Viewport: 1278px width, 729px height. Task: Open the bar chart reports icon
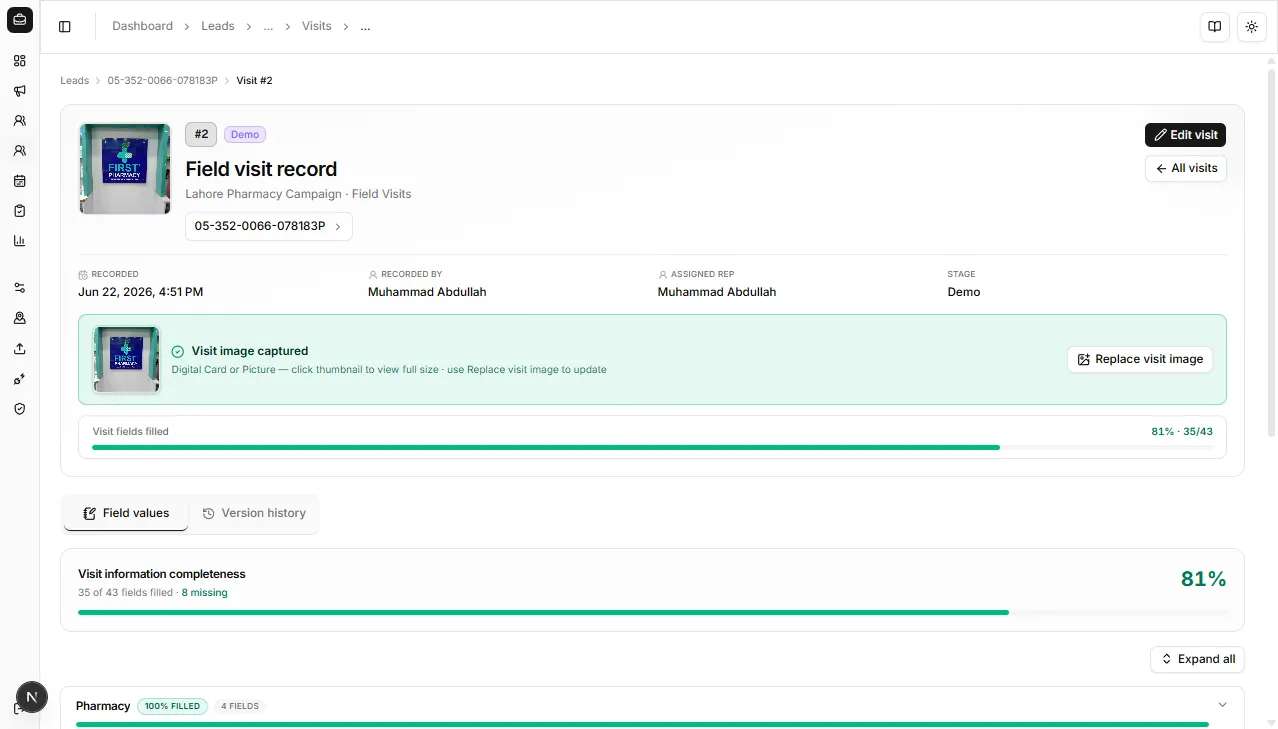click(19, 241)
